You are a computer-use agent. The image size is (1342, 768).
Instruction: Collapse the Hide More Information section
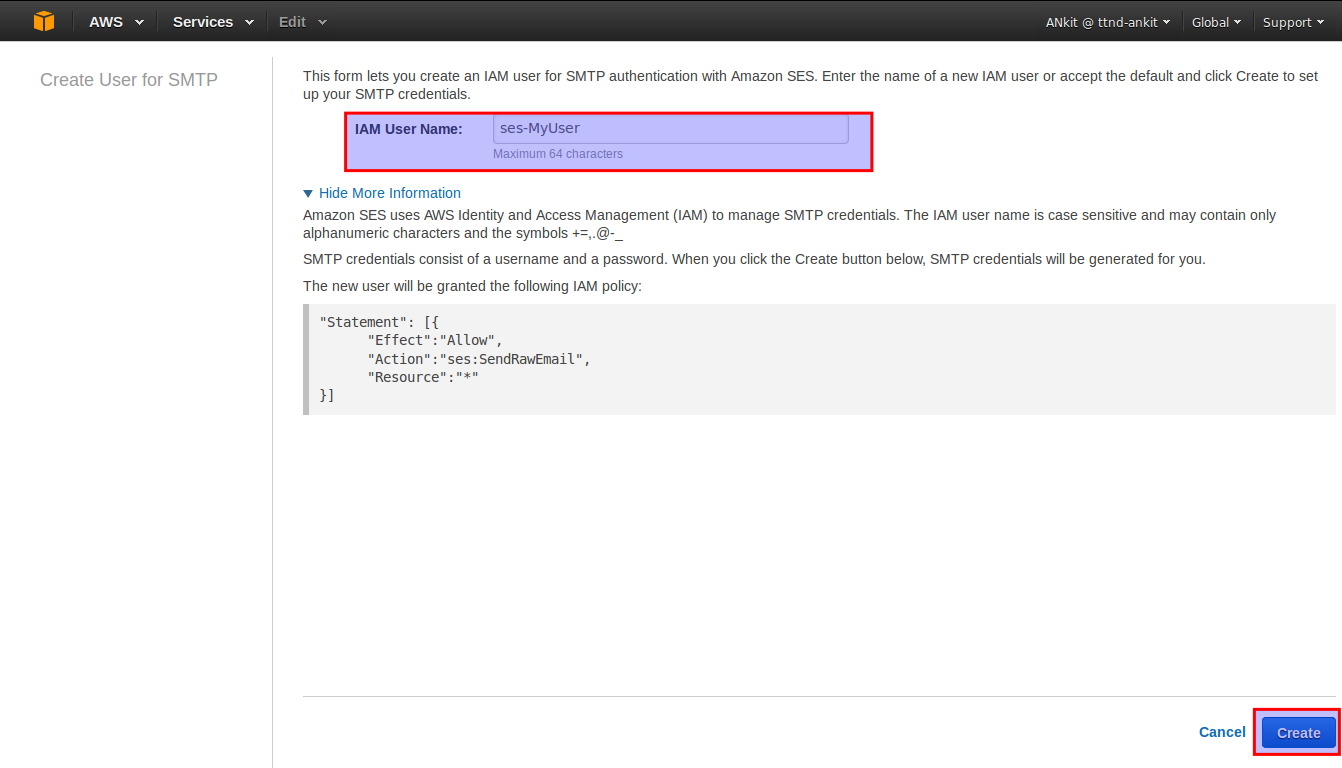point(382,193)
